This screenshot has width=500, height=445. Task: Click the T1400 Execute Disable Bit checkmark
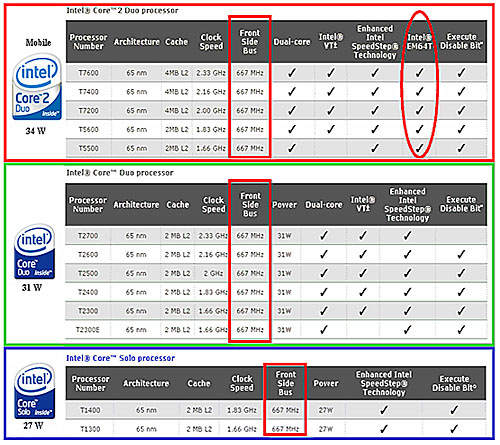[454, 410]
